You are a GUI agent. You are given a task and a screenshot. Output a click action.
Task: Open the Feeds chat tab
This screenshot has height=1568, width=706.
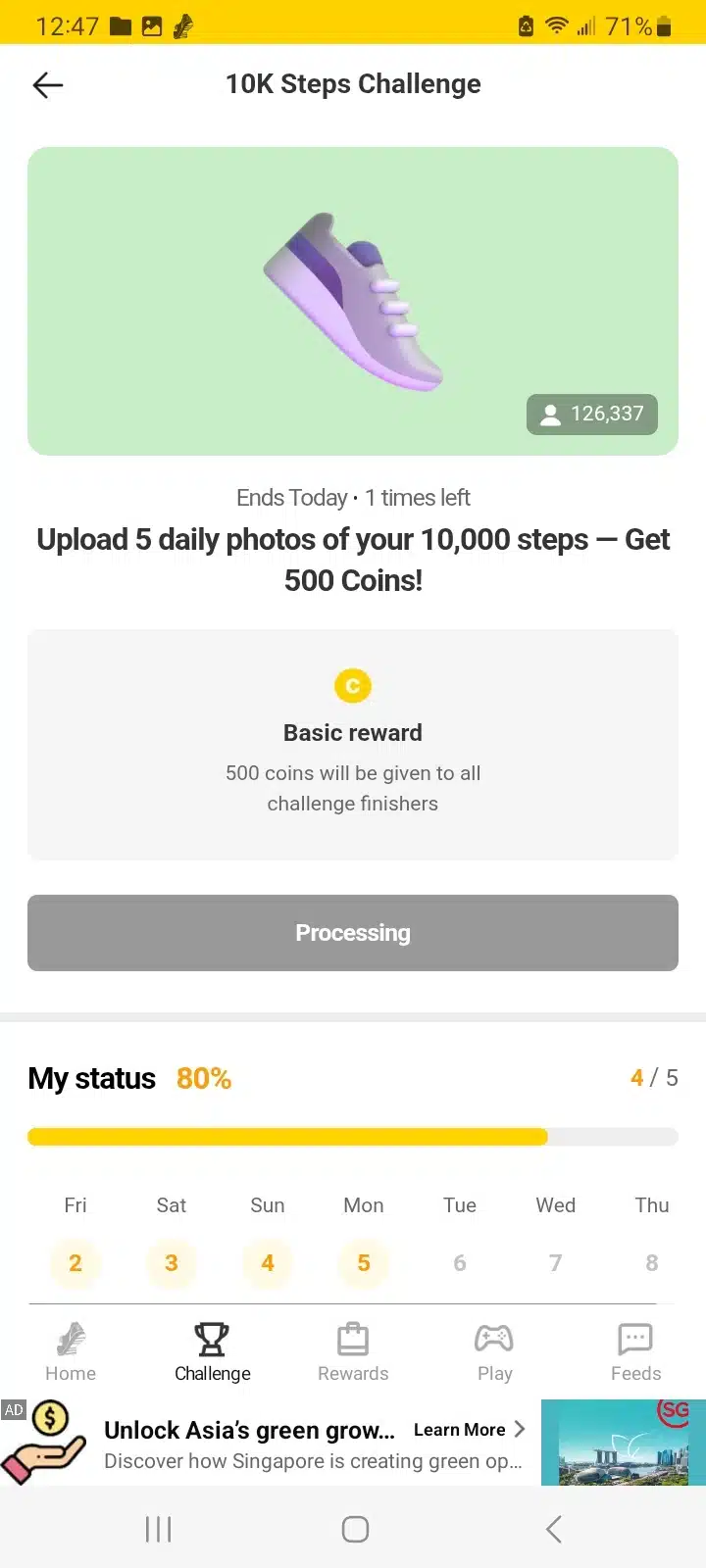pos(635,1352)
